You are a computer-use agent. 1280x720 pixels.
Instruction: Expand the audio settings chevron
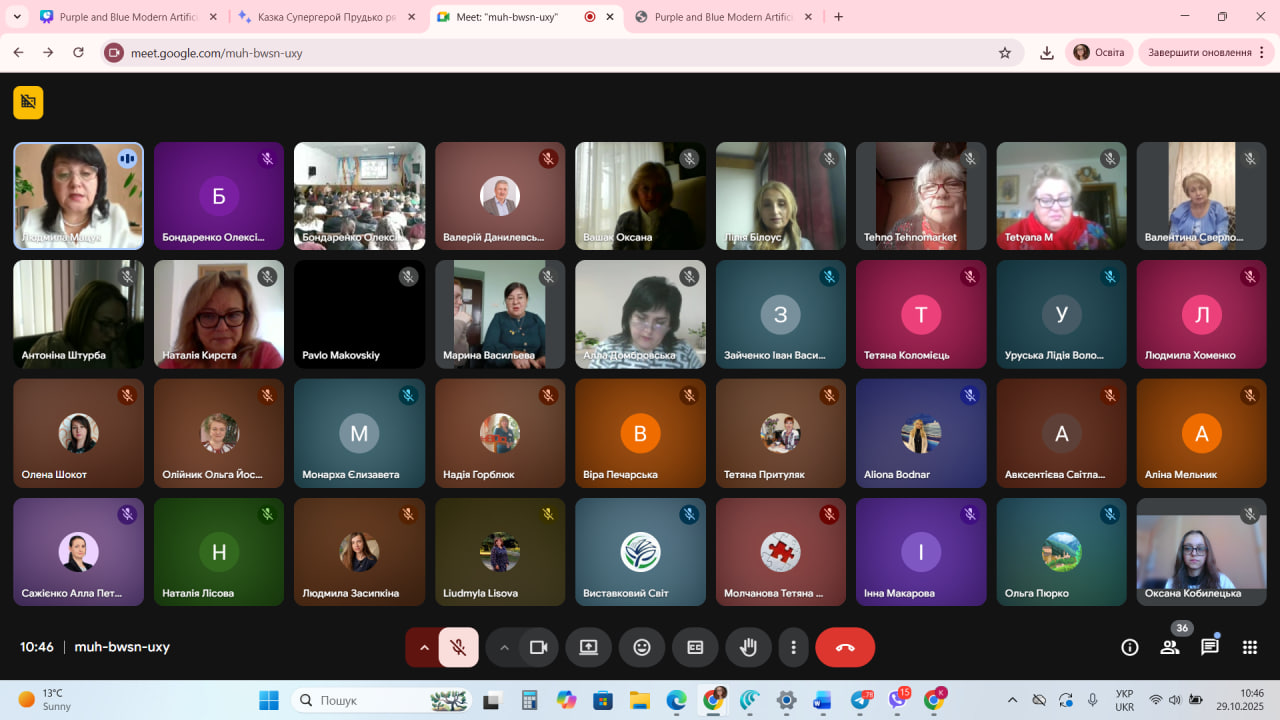(424, 647)
